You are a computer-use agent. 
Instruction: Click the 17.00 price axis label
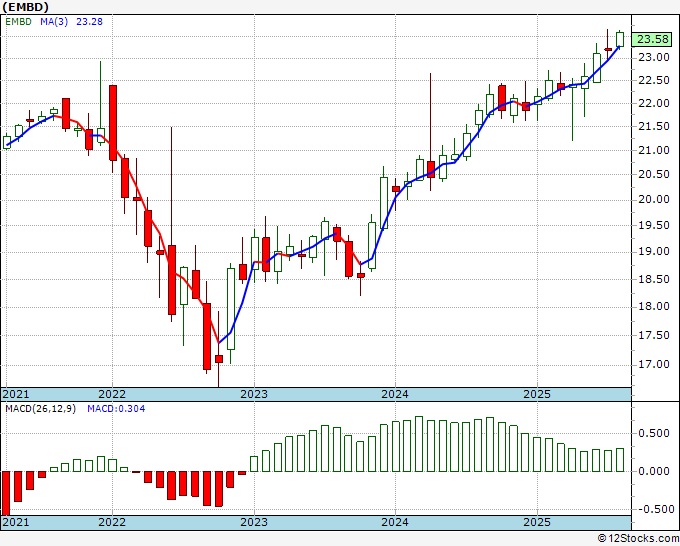[x=654, y=364]
